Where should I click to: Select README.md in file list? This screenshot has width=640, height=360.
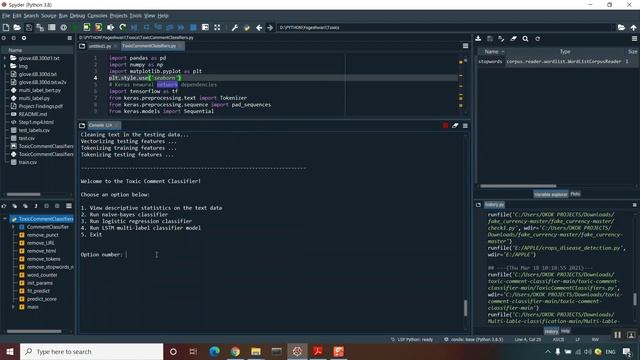coord(33,114)
